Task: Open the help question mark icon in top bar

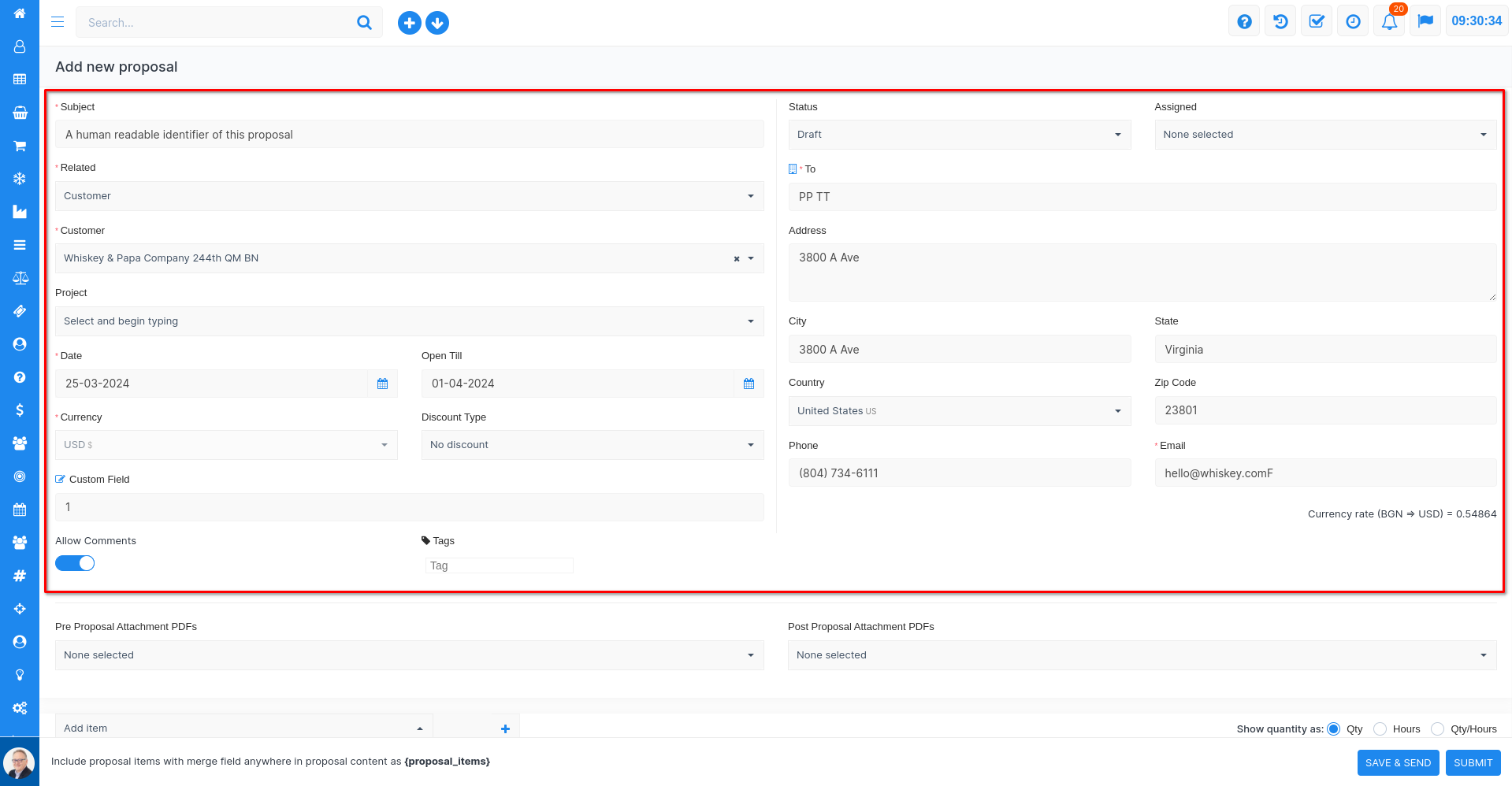Action: pyautogui.click(x=1244, y=22)
